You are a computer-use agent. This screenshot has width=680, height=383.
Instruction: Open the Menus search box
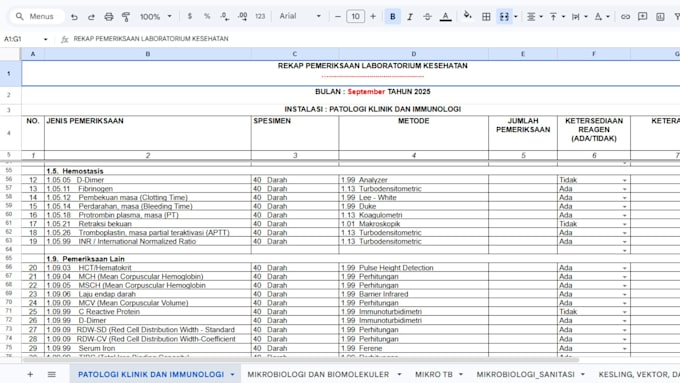click(x=37, y=16)
